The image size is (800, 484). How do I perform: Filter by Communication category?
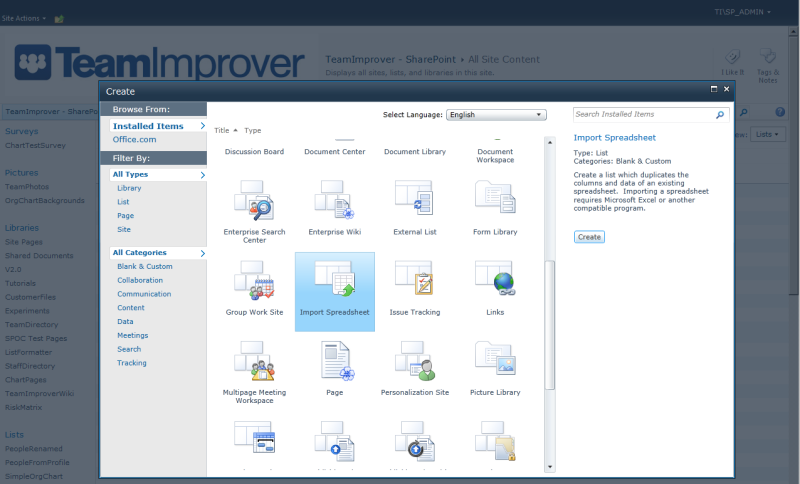[x=144, y=294]
